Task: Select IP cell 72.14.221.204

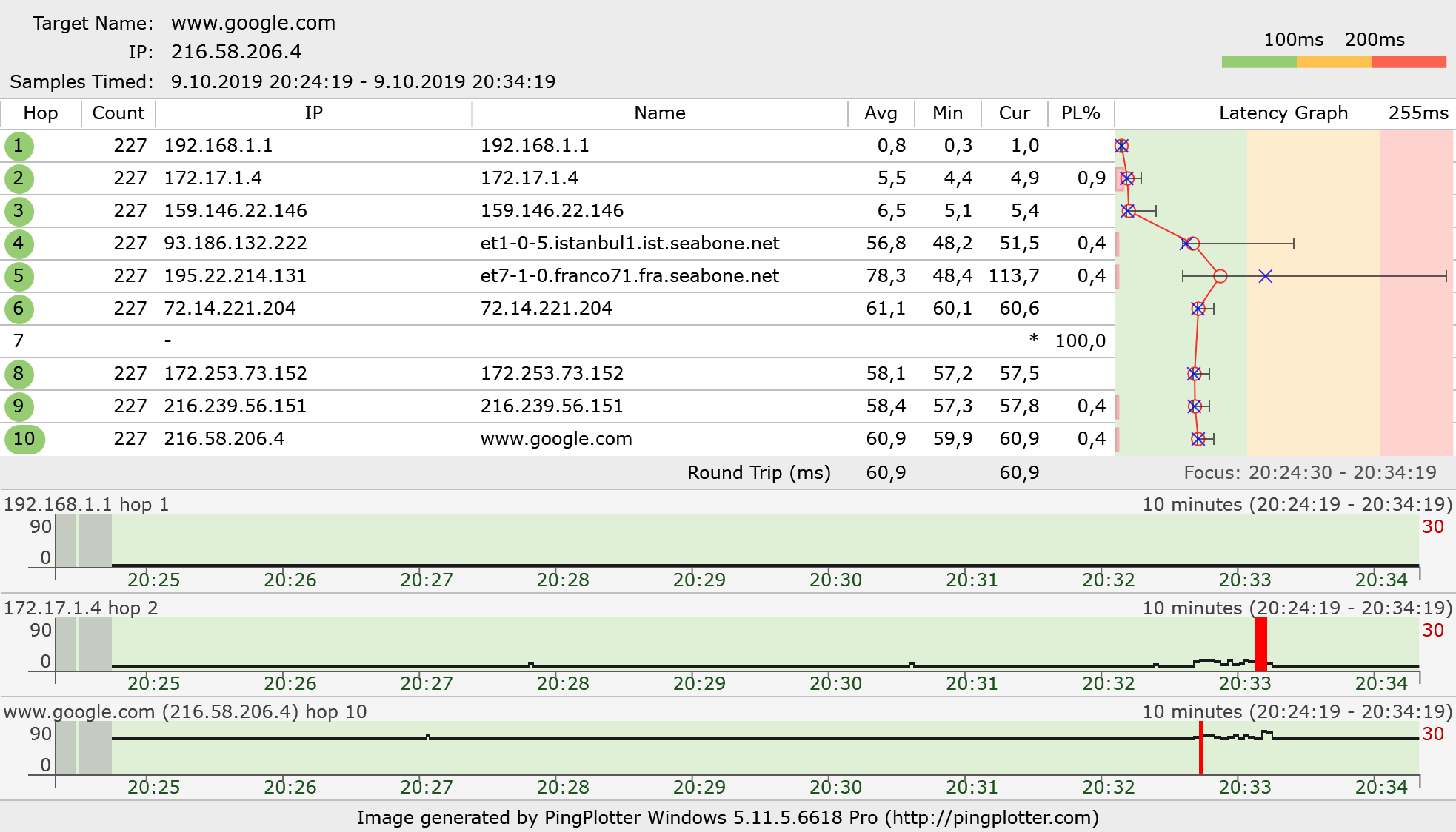Action: click(x=230, y=309)
